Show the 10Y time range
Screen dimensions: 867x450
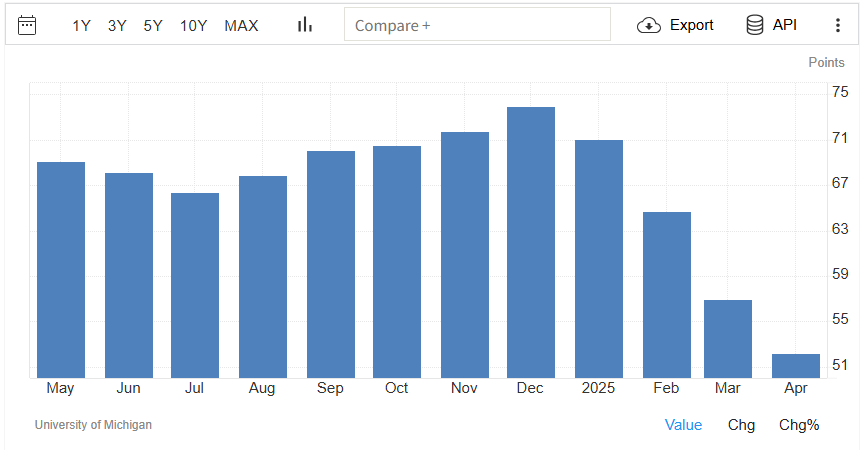193,25
